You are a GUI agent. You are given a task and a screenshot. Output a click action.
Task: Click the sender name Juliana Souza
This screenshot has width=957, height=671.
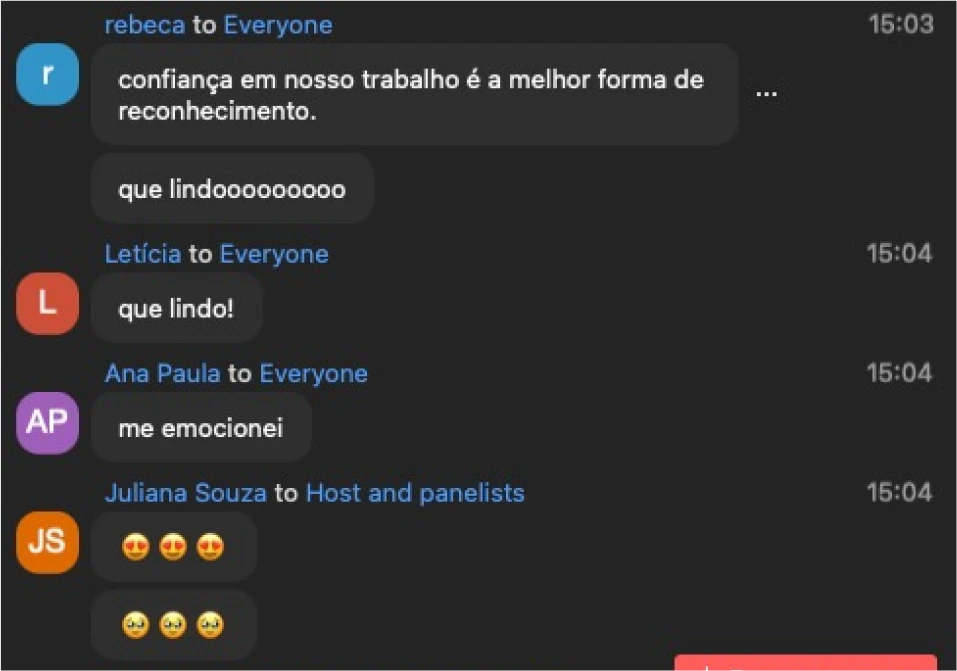[x=186, y=493]
